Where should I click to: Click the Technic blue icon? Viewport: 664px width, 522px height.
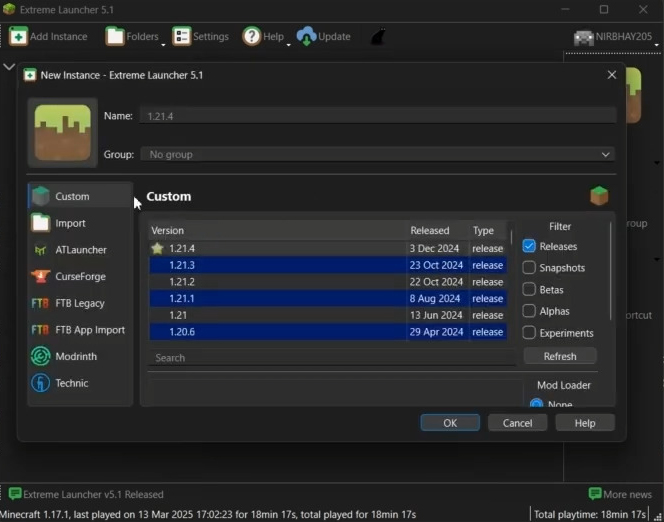coord(41,383)
